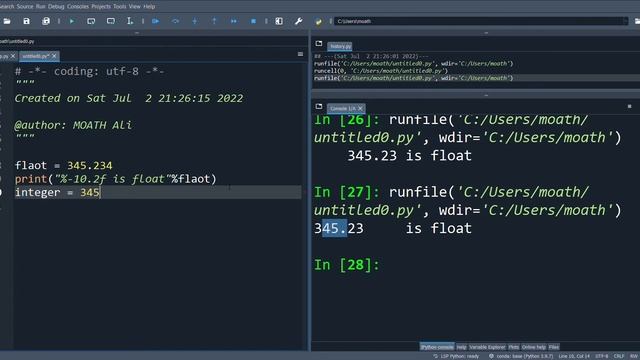Viewport: 640px width, 360px height.
Task: Click the Line/Col cursor position status
Action: (x=574, y=356)
